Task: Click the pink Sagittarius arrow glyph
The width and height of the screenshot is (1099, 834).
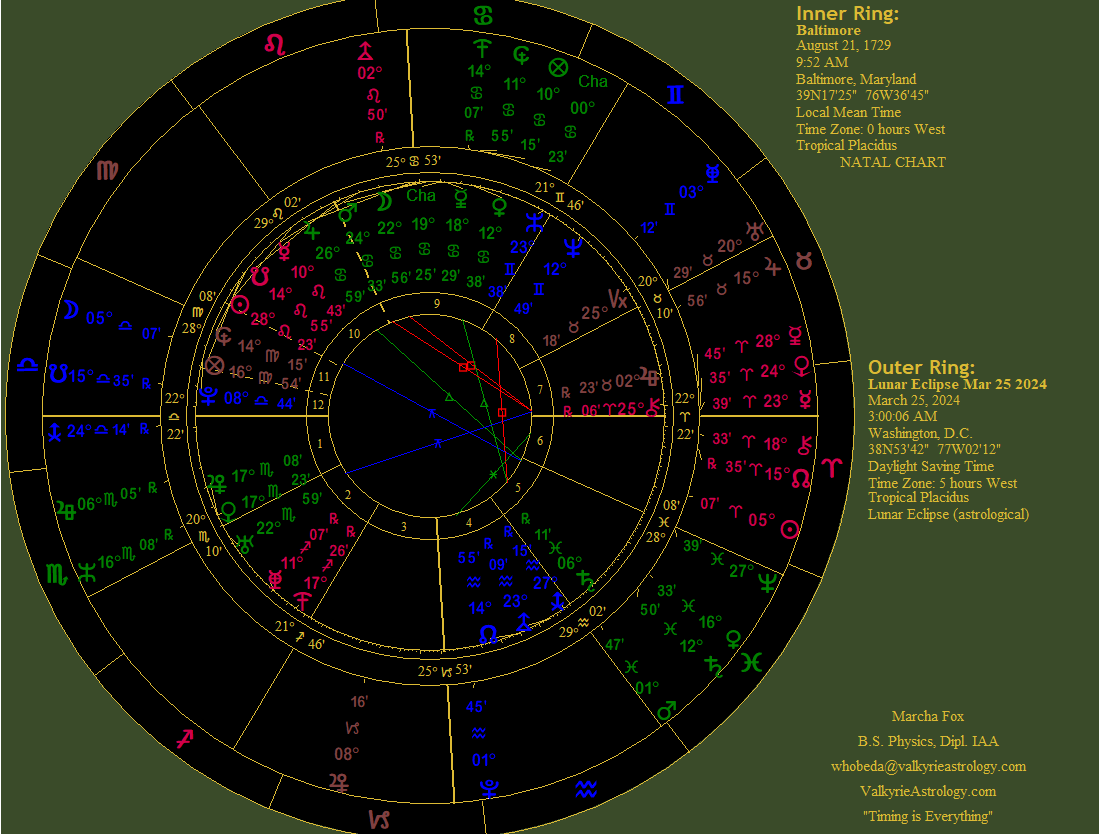Action: pyautogui.click(x=185, y=739)
